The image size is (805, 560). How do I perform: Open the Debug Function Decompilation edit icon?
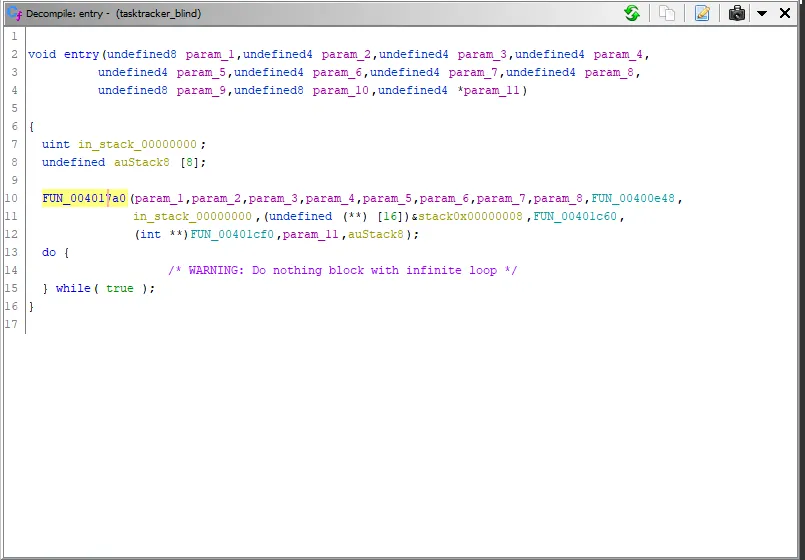click(x=702, y=13)
